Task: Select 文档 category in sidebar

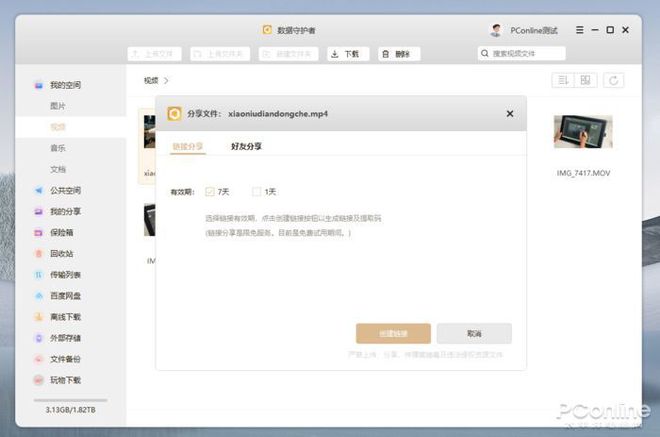Action: click(58, 169)
